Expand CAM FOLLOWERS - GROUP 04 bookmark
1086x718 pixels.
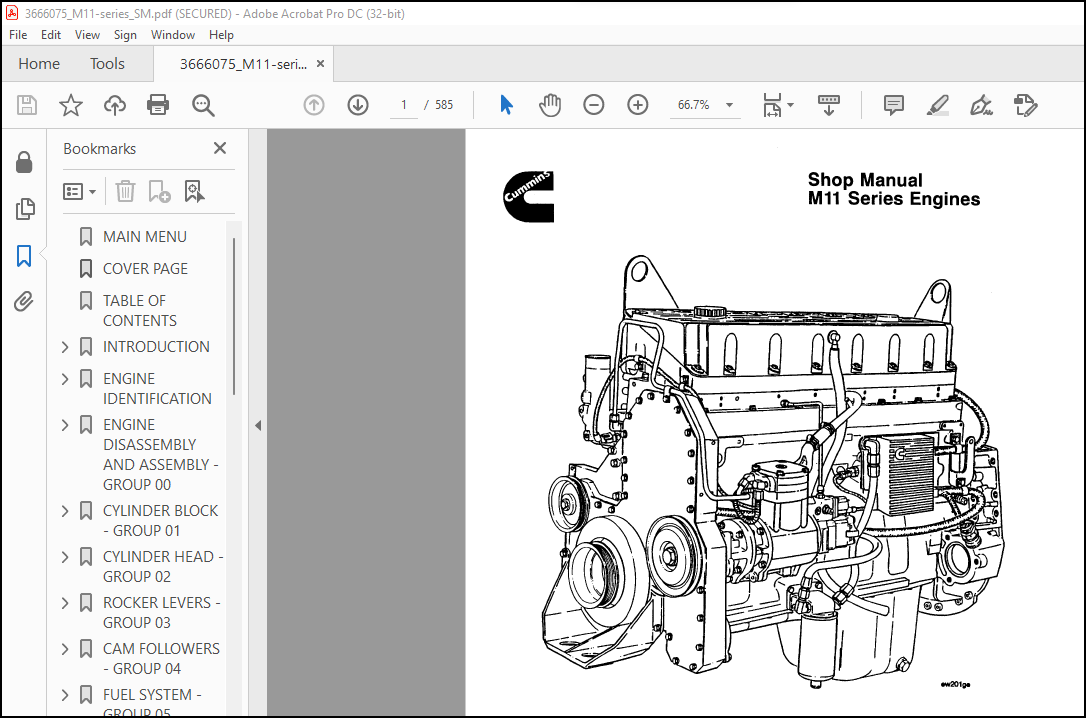click(x=65, y=649)
